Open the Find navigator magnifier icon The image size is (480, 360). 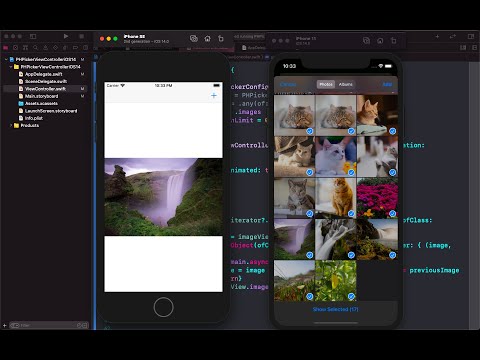click(35, 48)
